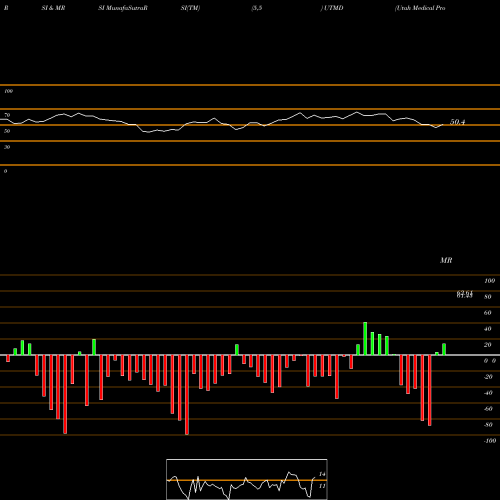Click the 'UTMD' ticker symbol text
Viewport: 500px width, 500px height.
click(333, 8)
